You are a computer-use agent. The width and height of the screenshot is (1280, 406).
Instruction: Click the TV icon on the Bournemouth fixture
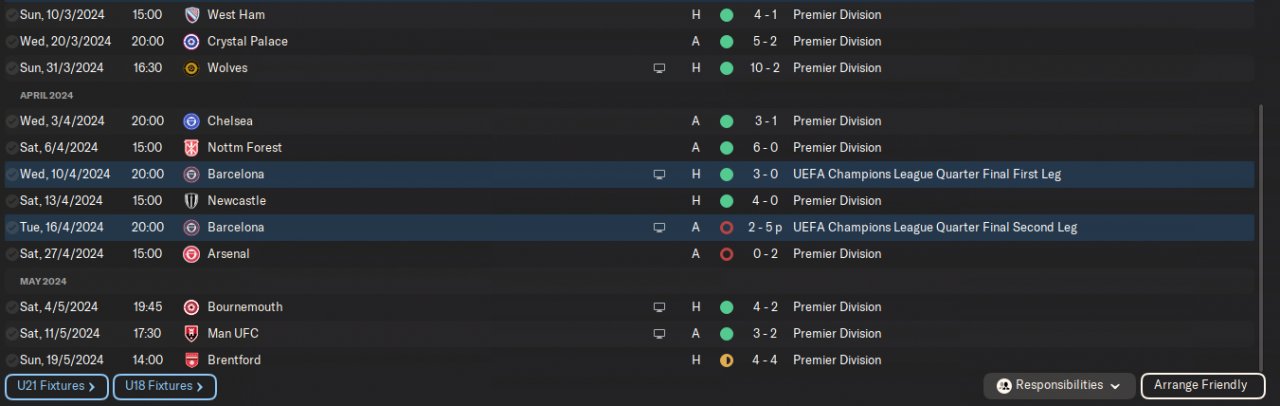[659, 307]
